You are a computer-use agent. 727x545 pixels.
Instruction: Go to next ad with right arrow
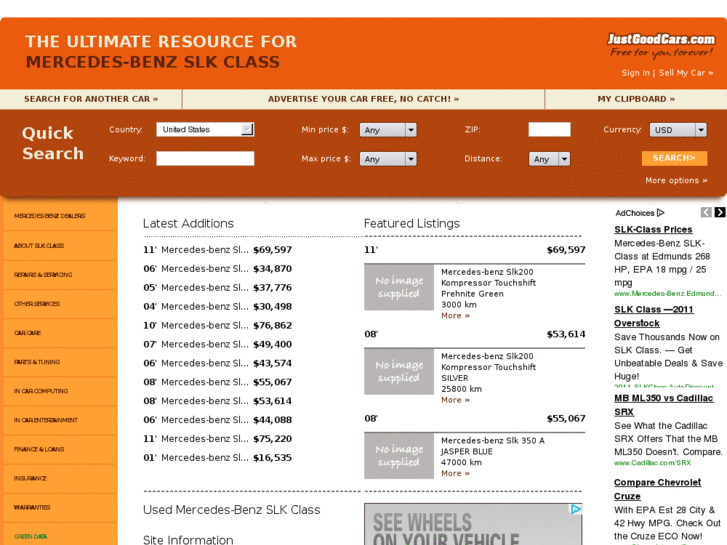point(720,212)
